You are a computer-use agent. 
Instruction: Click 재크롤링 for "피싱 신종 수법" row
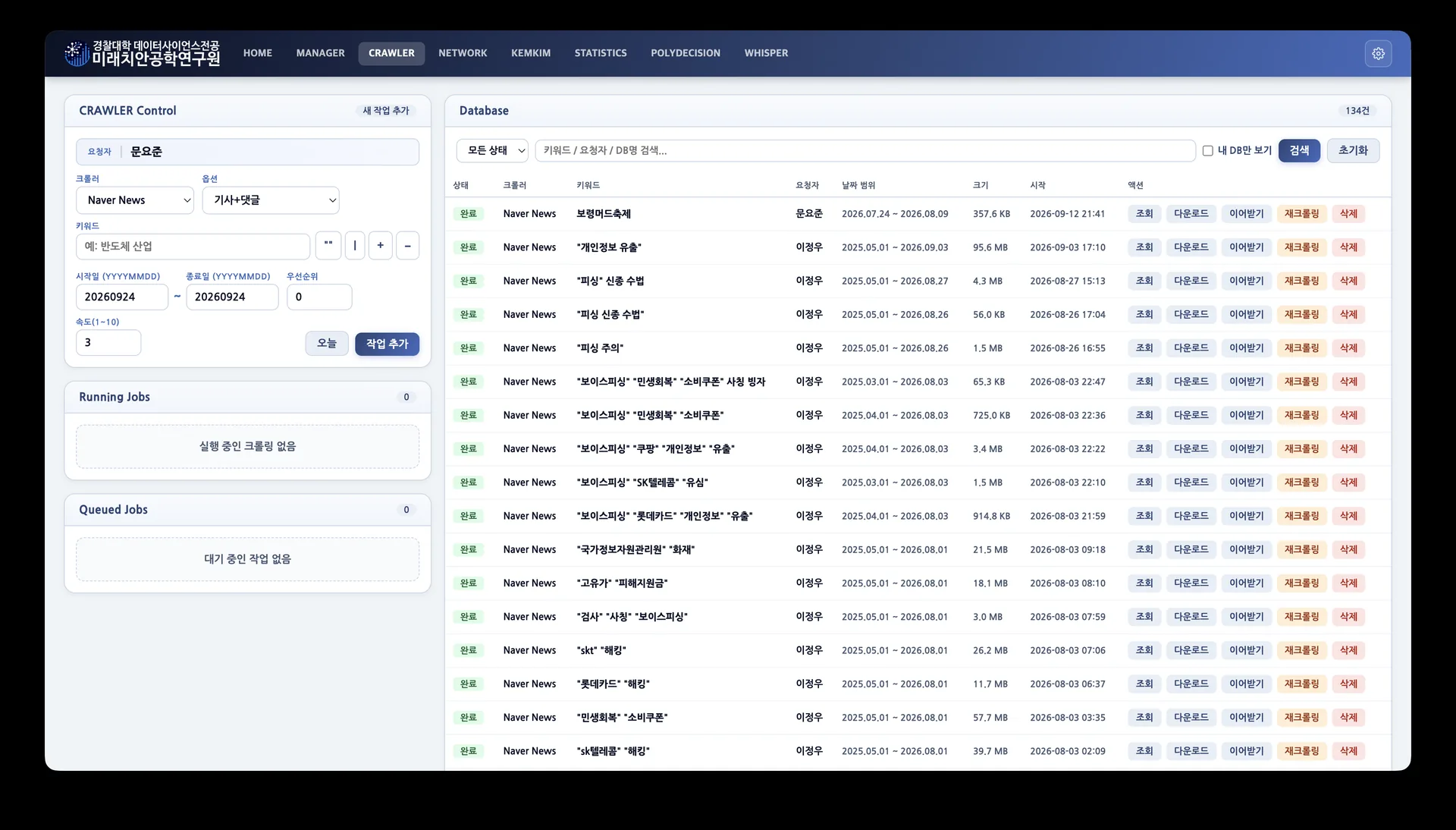tap(1301, 314)
